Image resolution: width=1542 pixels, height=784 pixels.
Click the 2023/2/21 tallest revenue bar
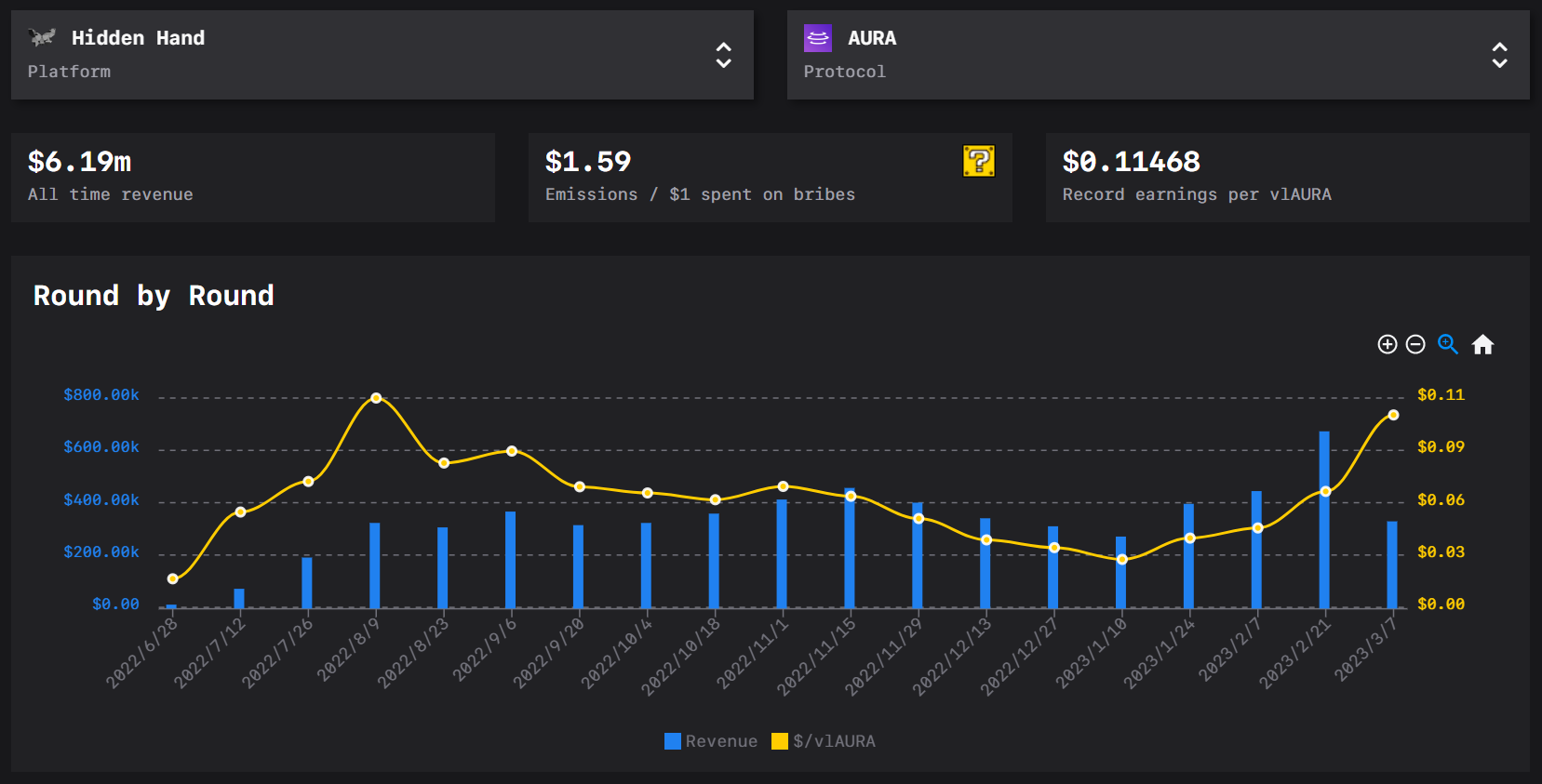pyautogui.click(x=1324, y=520)
